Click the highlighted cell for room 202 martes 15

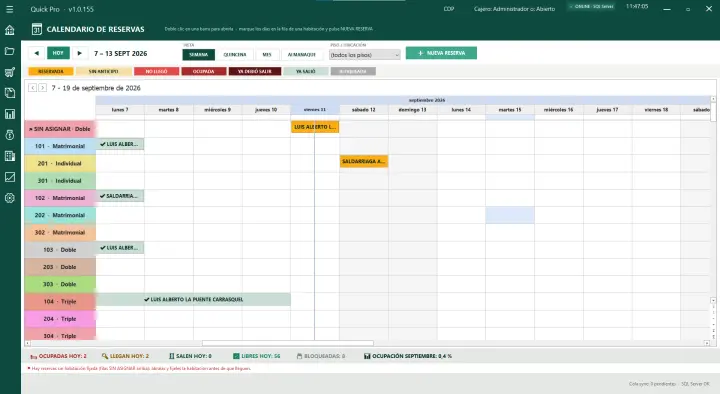click(x=510, y=215)
